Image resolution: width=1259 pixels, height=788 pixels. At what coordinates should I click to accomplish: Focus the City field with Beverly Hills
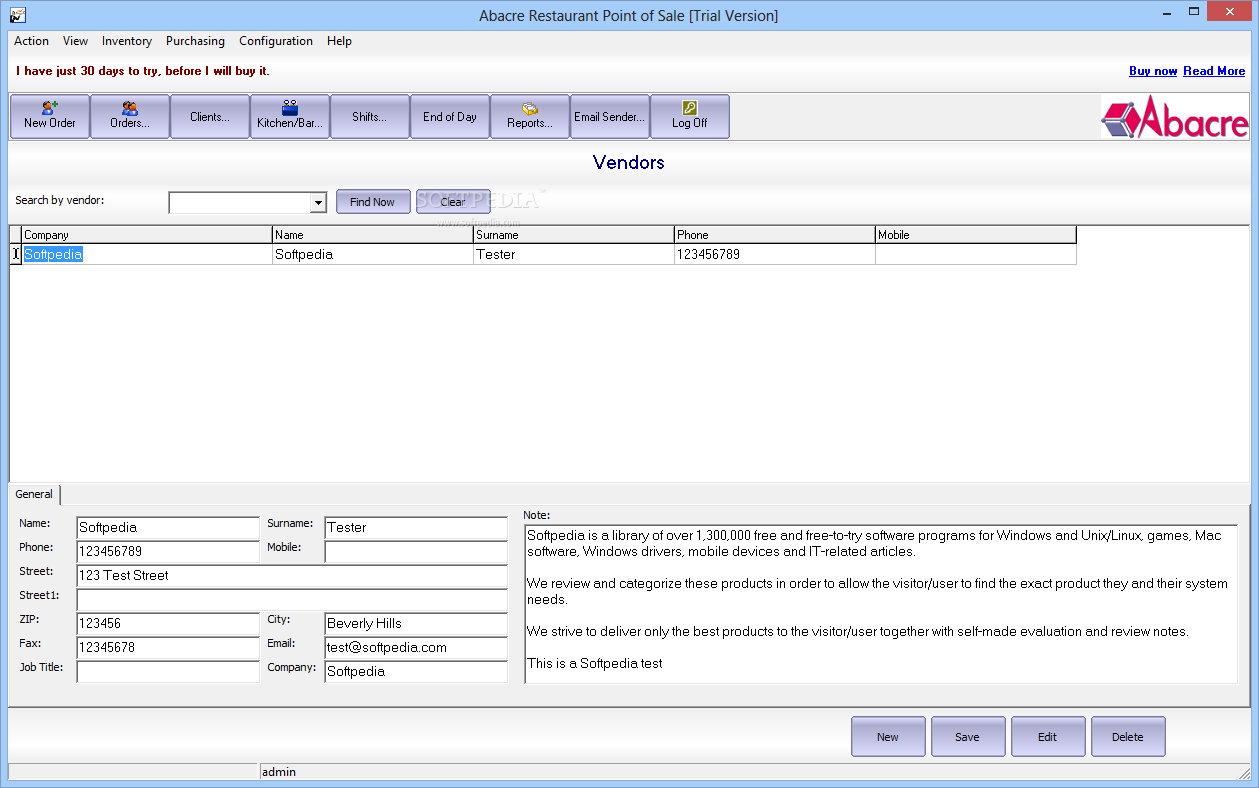(x=416, y=623)
